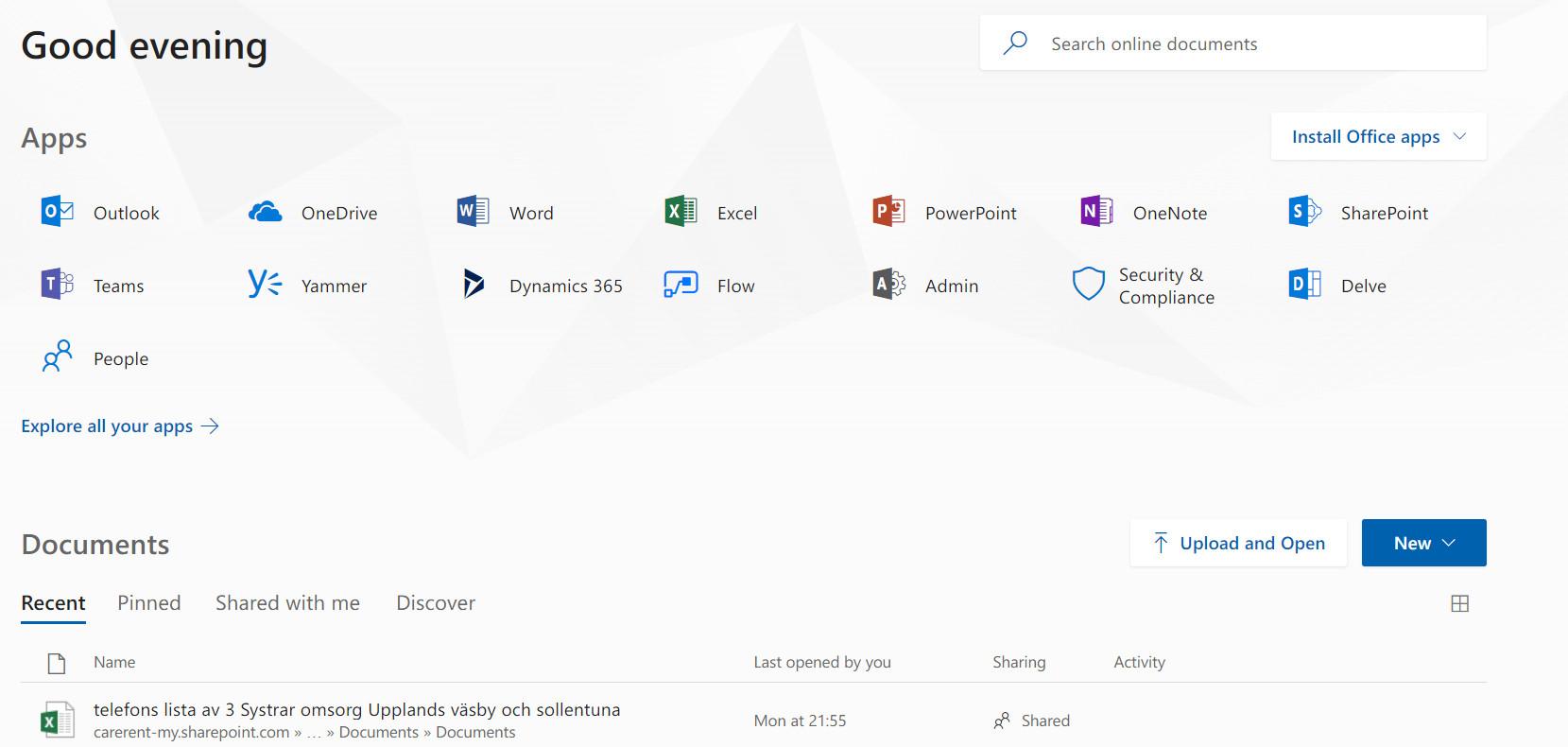Click the Mon at 21:55 timestamp
1568x747 pixels.
click(x=800, y=721)
